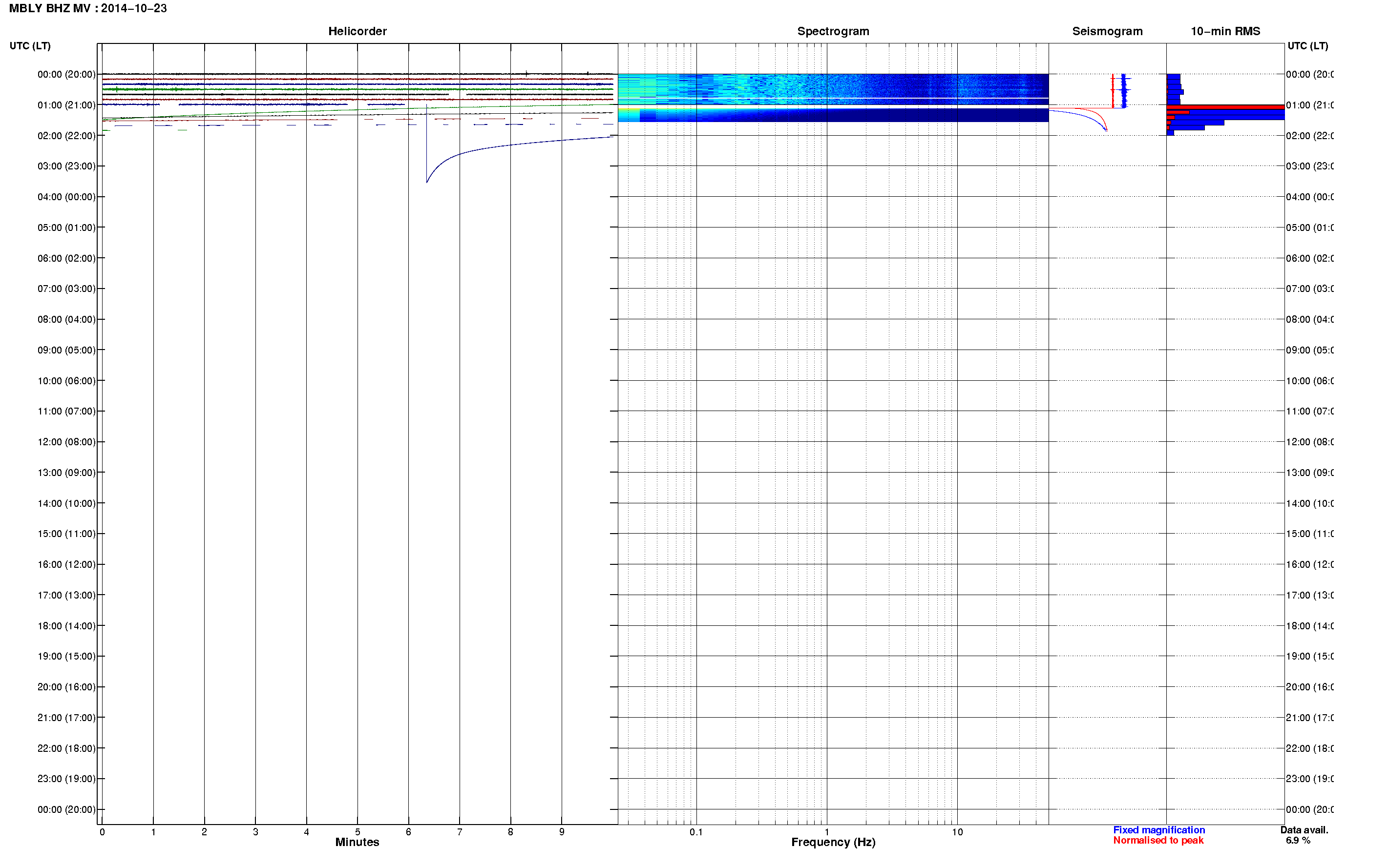Click the left time label '18:00 (14:00)'

(x=66, y=626)
